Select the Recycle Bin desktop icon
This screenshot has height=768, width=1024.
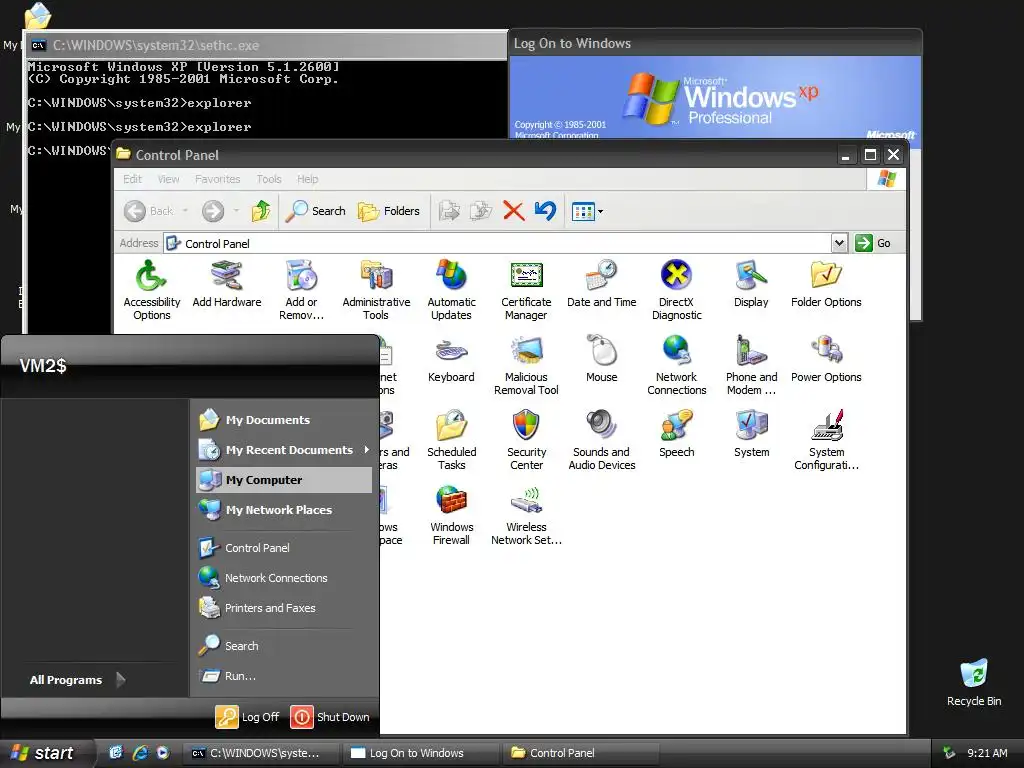click(974, 683)
